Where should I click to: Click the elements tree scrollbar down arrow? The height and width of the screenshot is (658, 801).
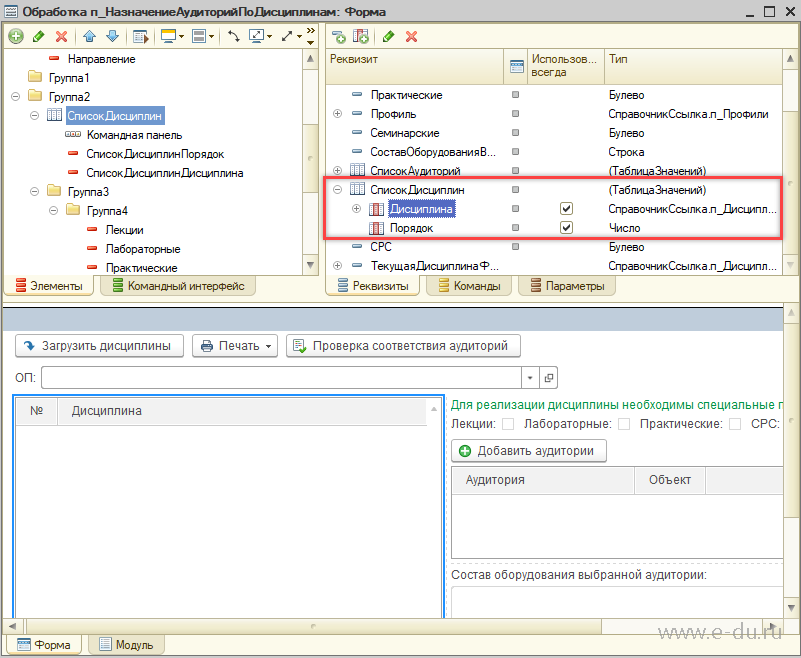[310, 265]
